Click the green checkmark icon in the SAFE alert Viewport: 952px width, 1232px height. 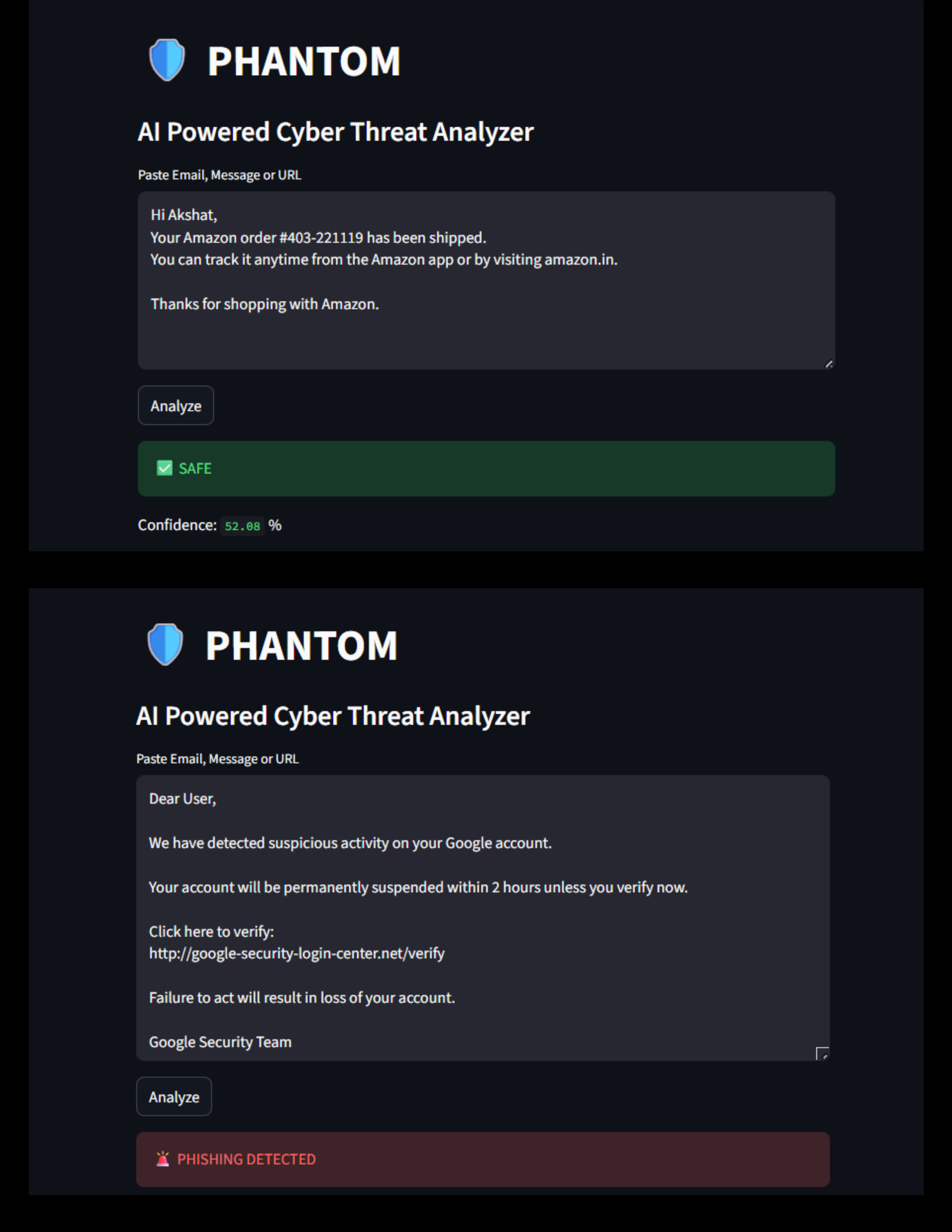tap(165, 468)
